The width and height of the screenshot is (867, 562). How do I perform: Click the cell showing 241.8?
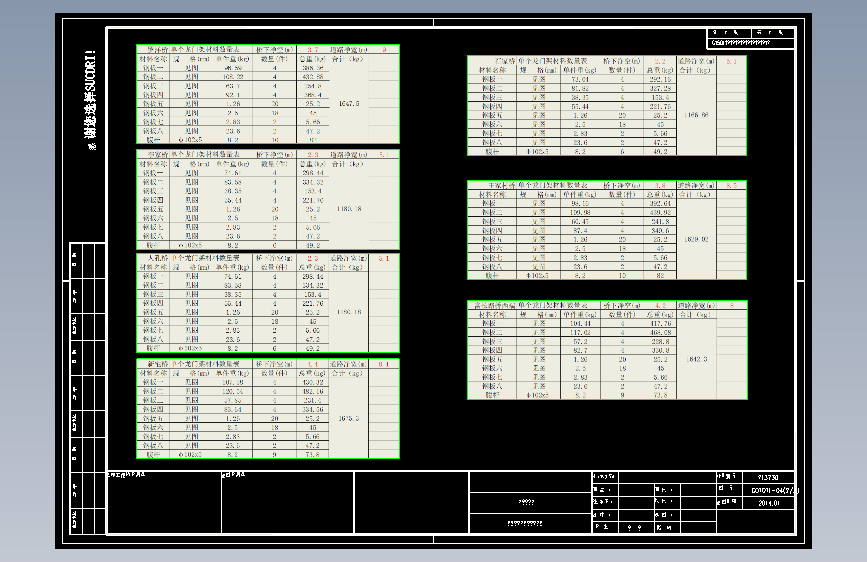(x=660, y=221)
